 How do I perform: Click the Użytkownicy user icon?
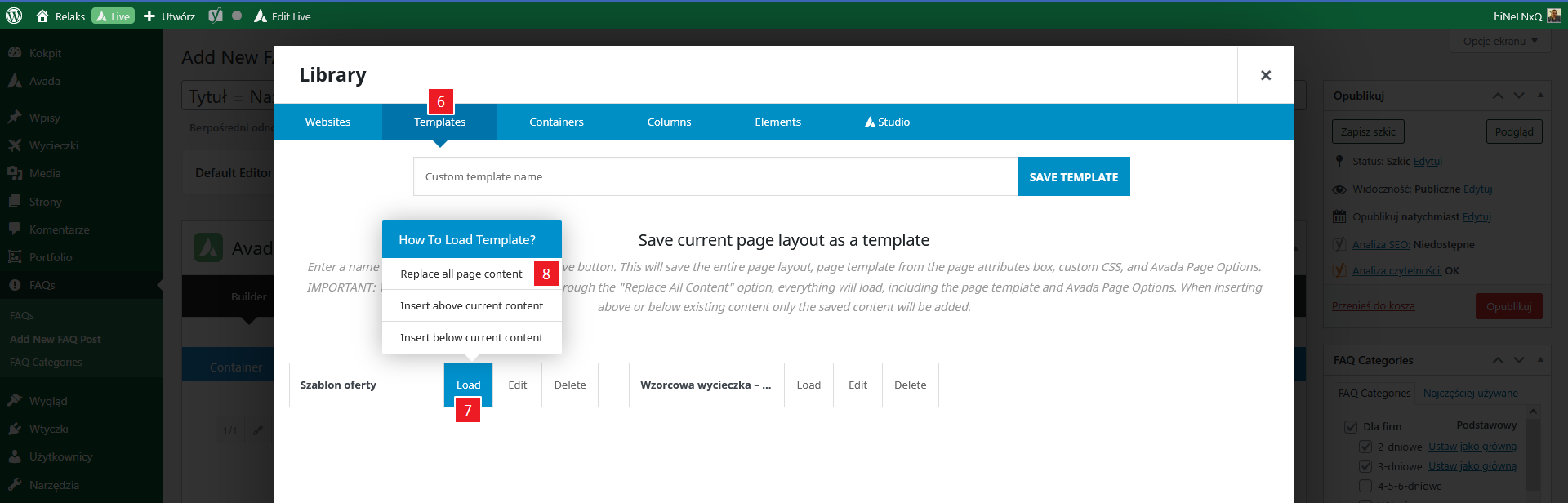click(x=15, y=456)
